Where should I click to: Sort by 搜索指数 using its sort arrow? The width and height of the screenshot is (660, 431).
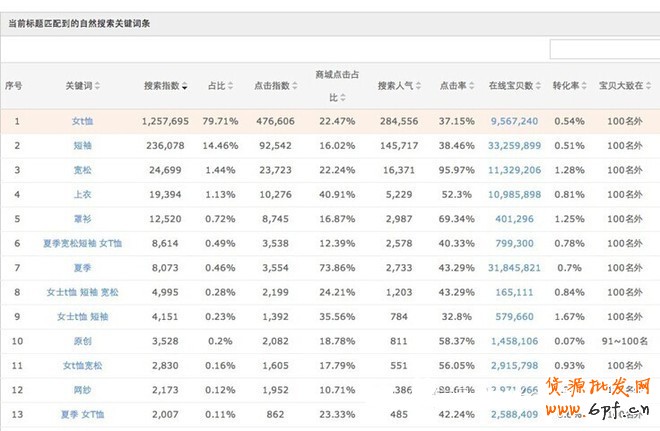click(185, 87)
